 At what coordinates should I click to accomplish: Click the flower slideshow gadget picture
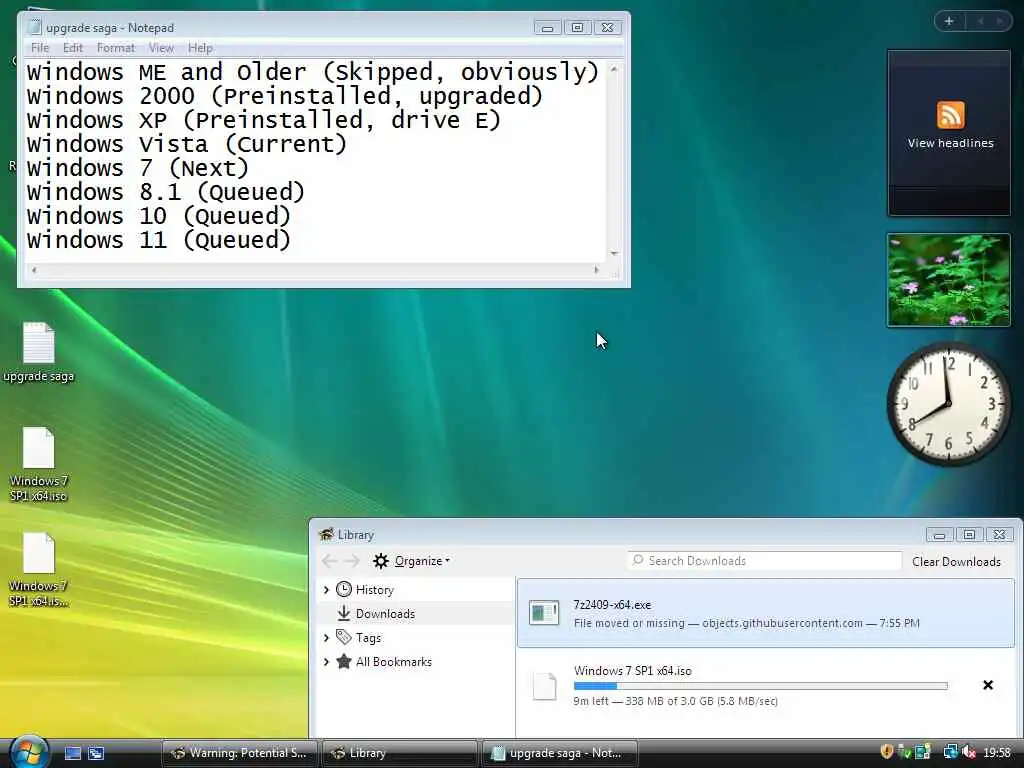[x=949, y=280]
